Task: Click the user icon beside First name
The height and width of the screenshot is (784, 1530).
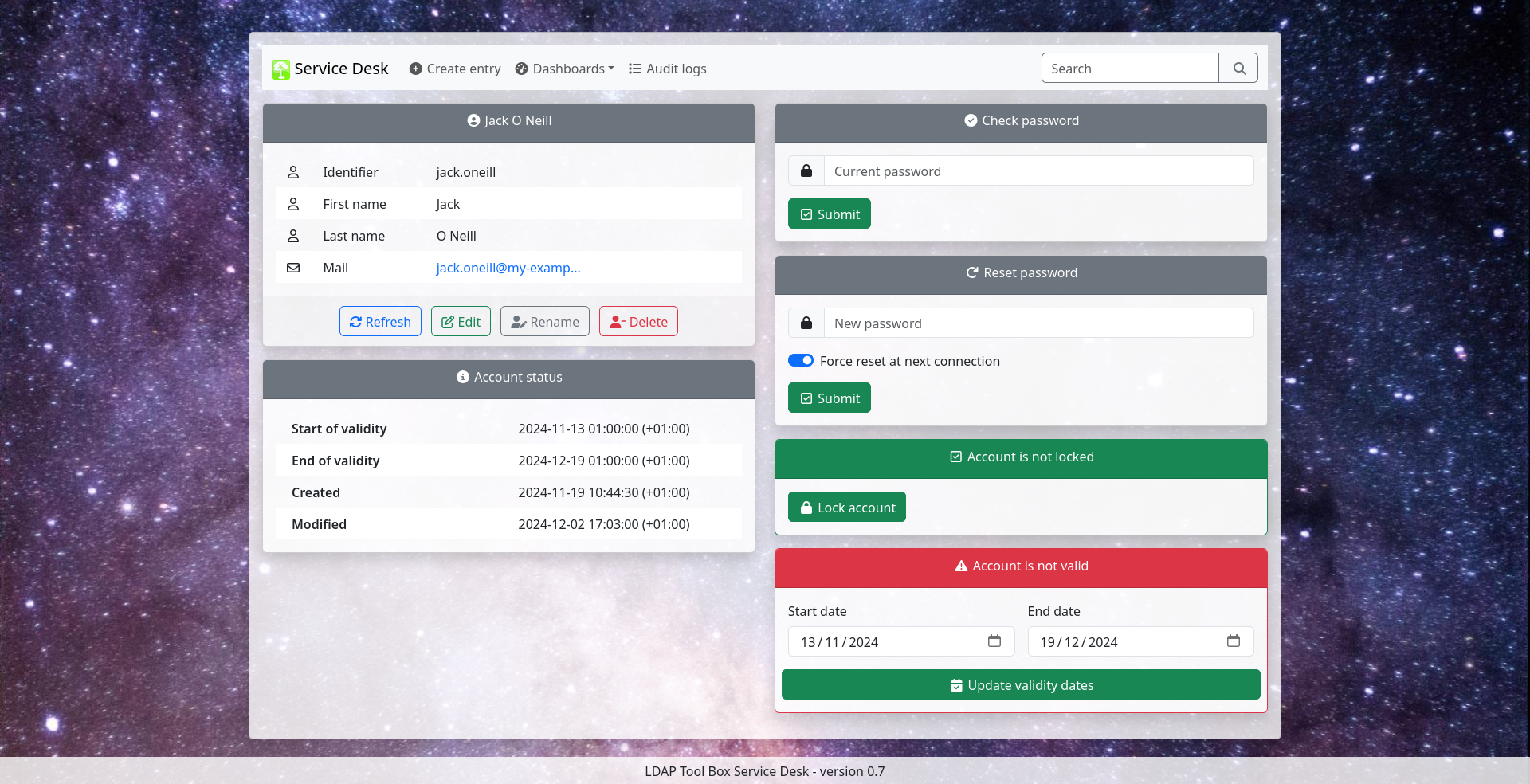Action: pyautogui.click(x=293, y=204)
